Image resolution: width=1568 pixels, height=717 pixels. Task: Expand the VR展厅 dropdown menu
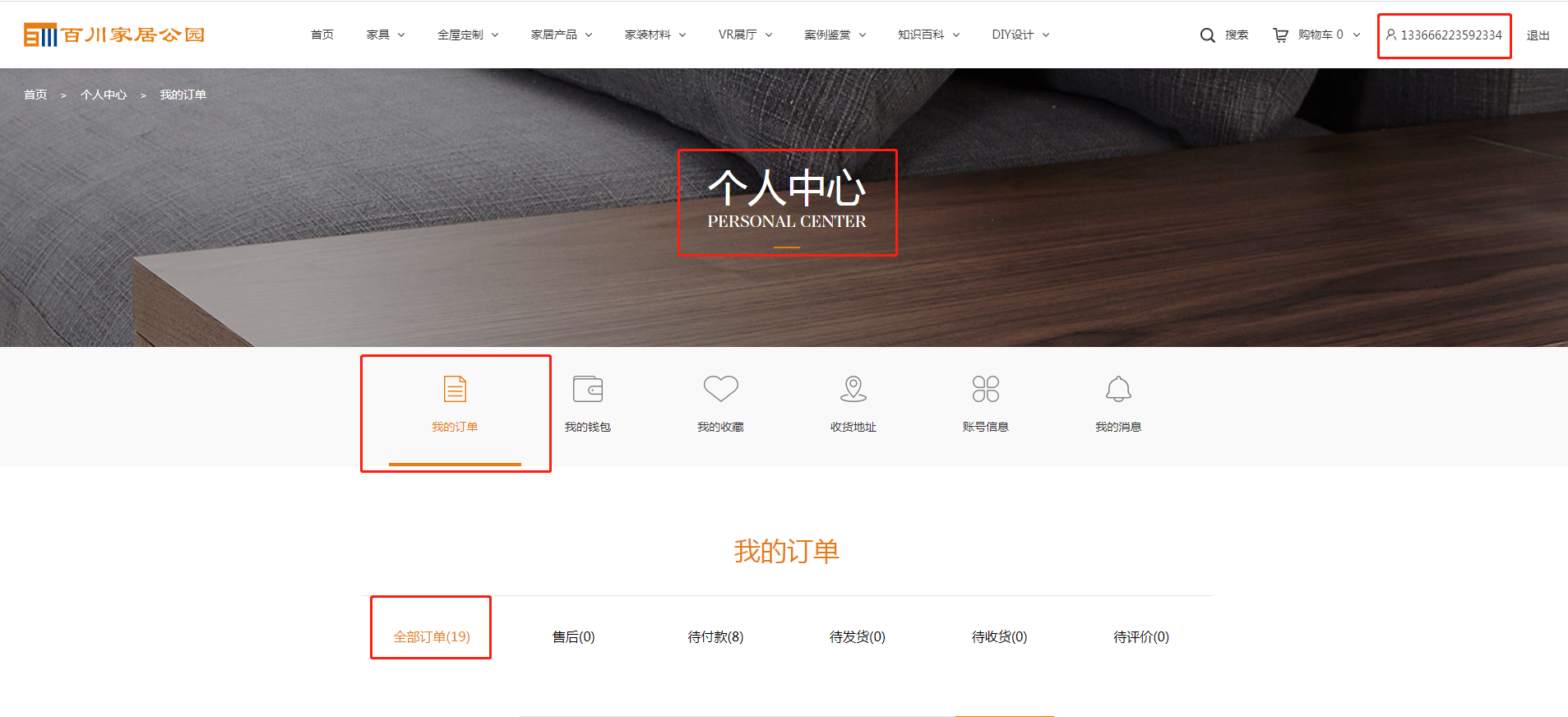[744, 35]
